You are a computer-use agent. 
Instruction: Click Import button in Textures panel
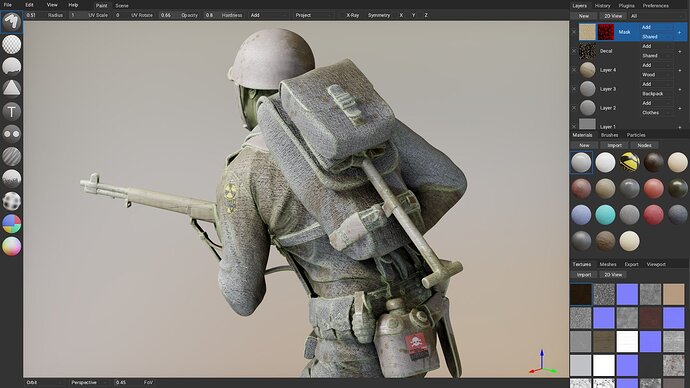click(584, 275)
